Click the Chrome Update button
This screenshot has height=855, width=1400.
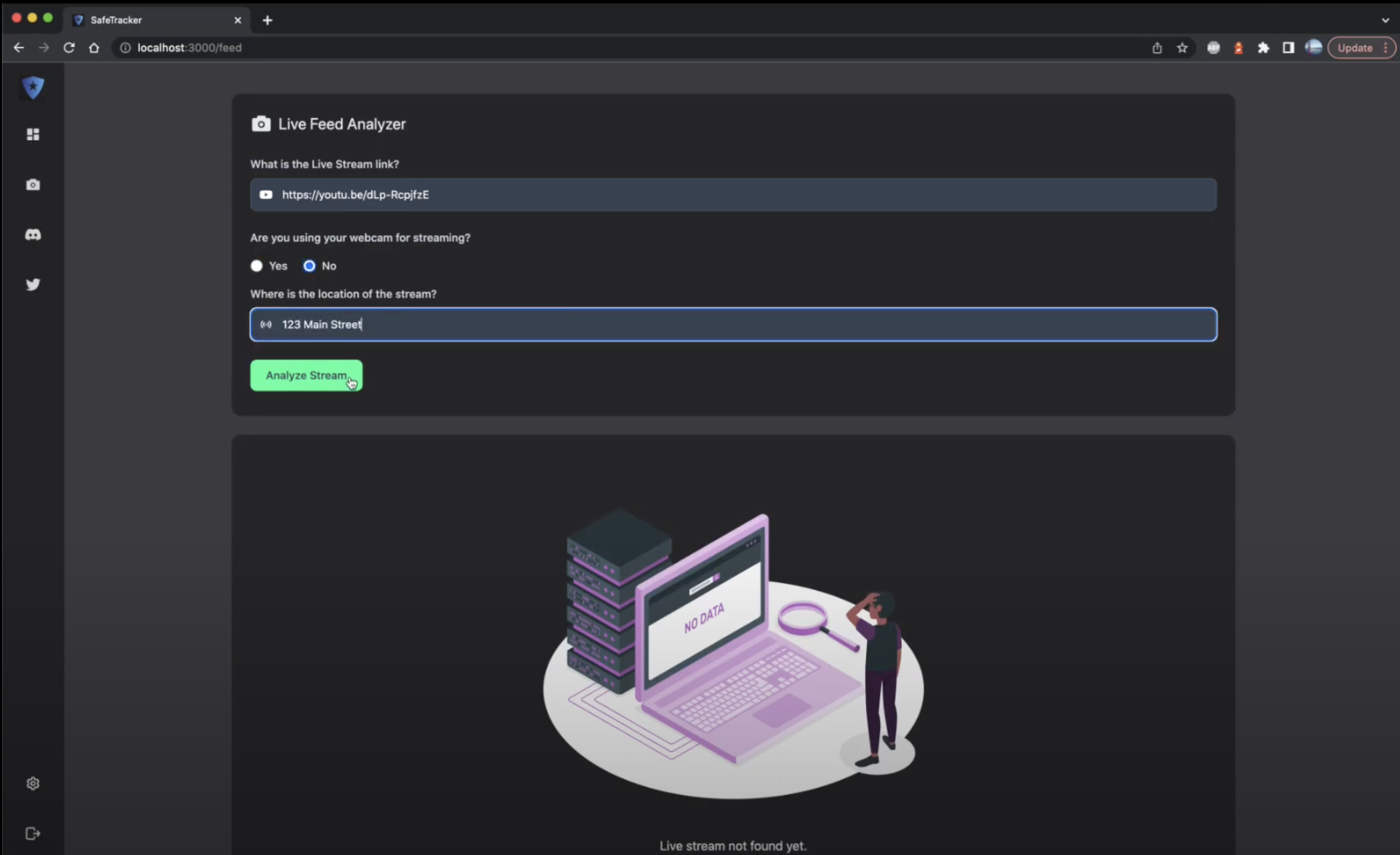click(x=1354, y=48)
